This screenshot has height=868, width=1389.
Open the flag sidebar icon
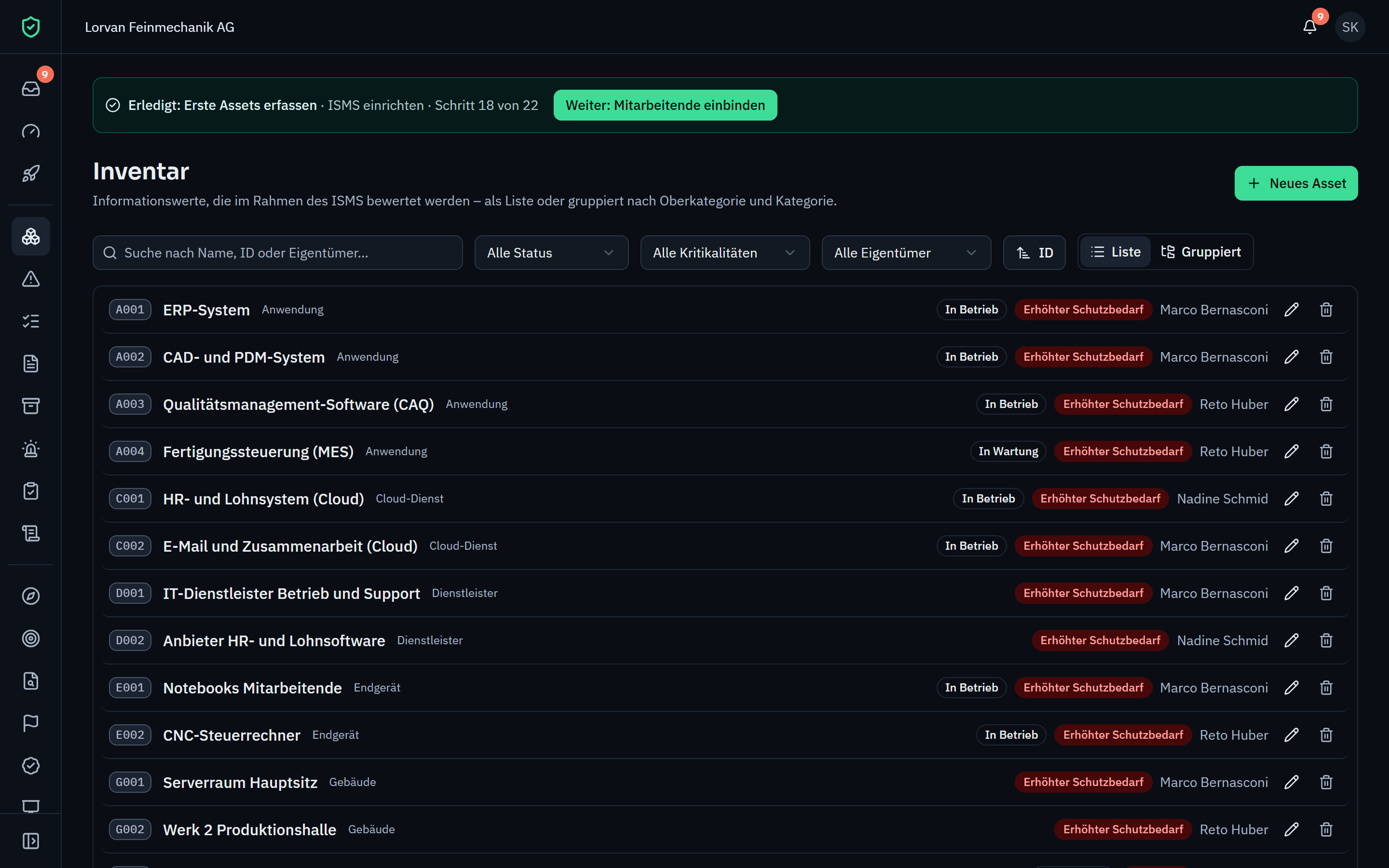pos(30,723)
